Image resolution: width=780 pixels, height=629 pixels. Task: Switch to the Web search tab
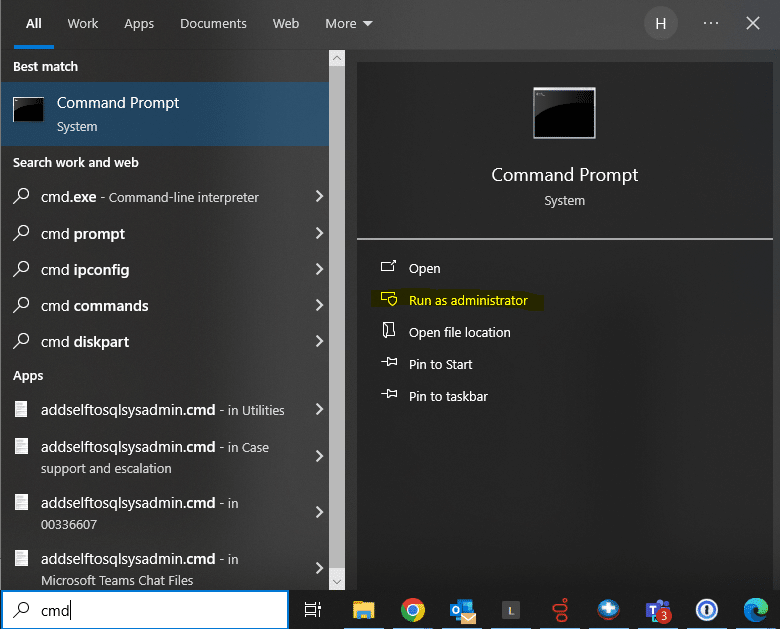tap(286, 23)
